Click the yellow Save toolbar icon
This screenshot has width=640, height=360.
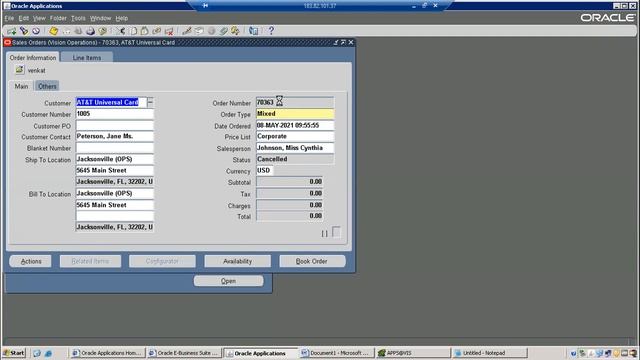(53, 31)
